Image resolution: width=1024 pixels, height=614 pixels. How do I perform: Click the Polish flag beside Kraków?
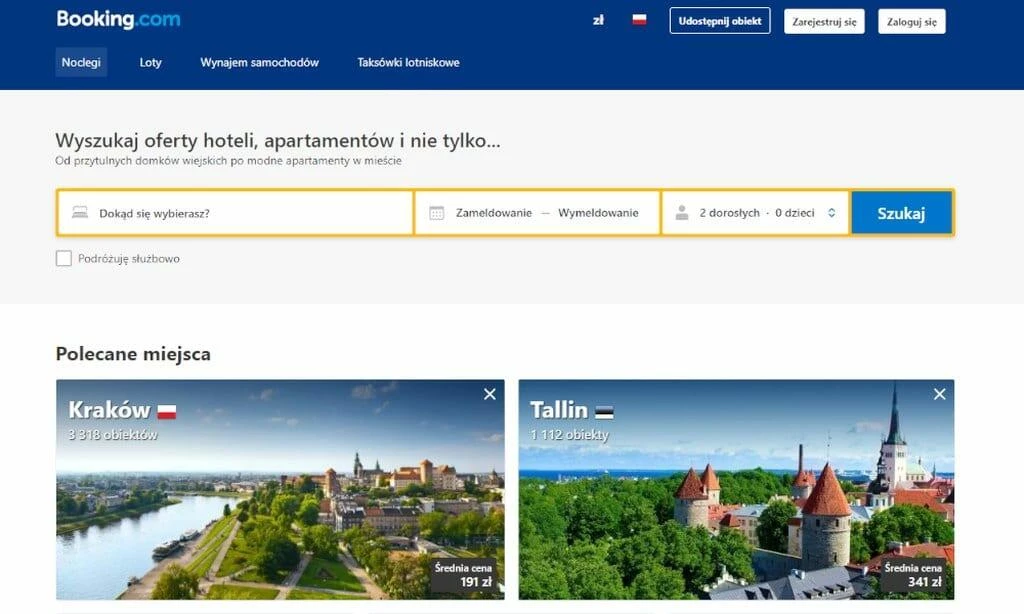167,412
